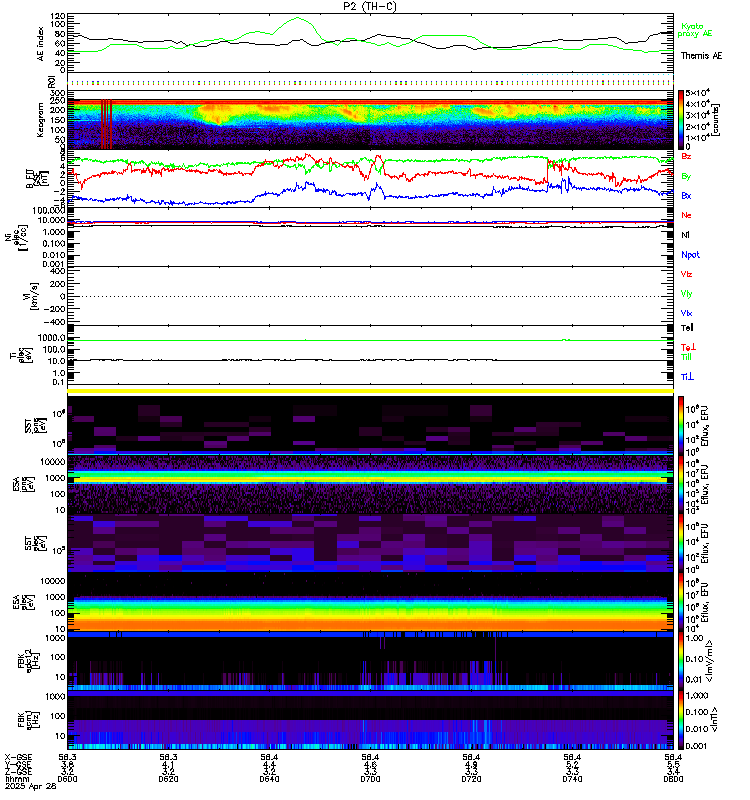Click the bright keogram auroral patch near 0630
The image size is (750, 800).
pos(214,114)
